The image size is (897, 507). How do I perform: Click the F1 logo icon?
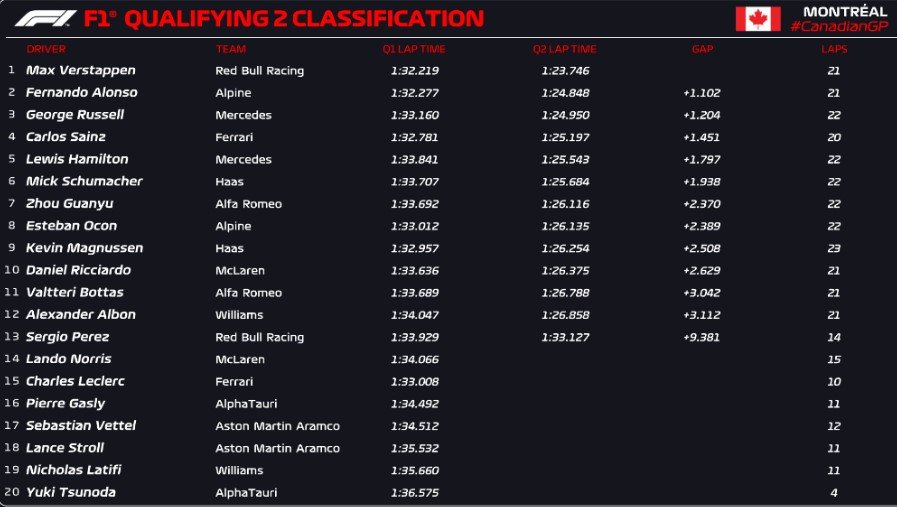point(42,19)
